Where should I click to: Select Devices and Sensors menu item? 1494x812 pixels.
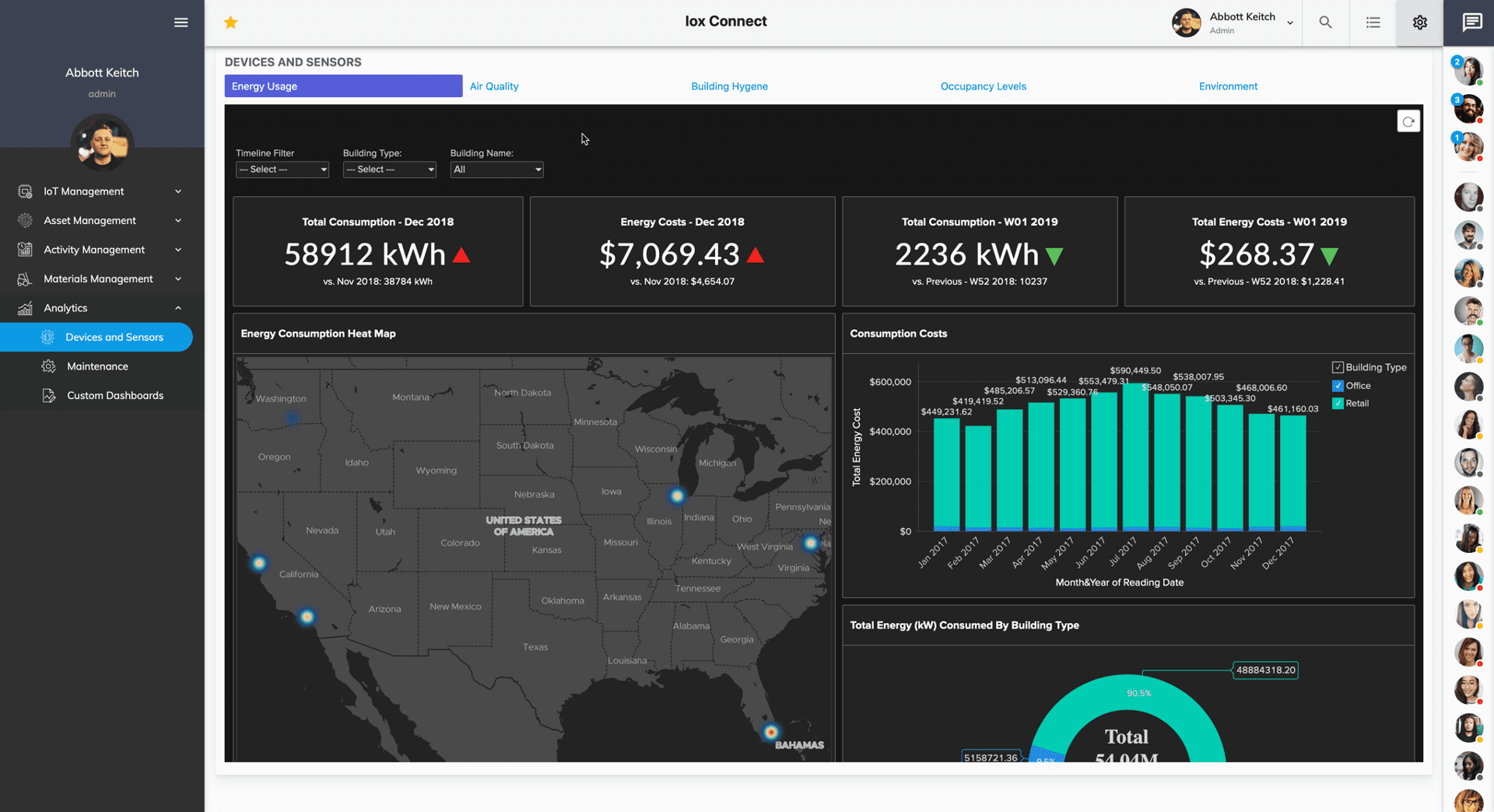tap(114, 337)
